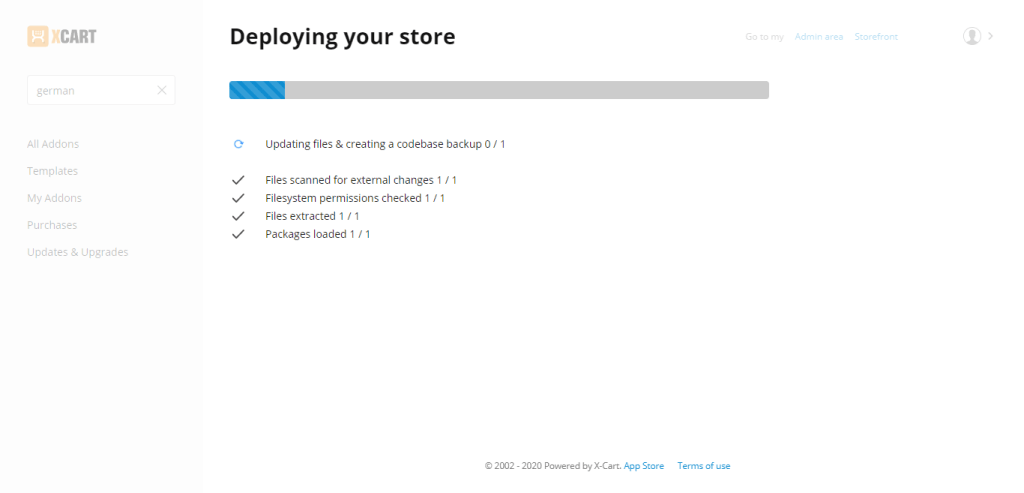Clear the german search field
The image size is (1024, 493).
click(162, 90)
